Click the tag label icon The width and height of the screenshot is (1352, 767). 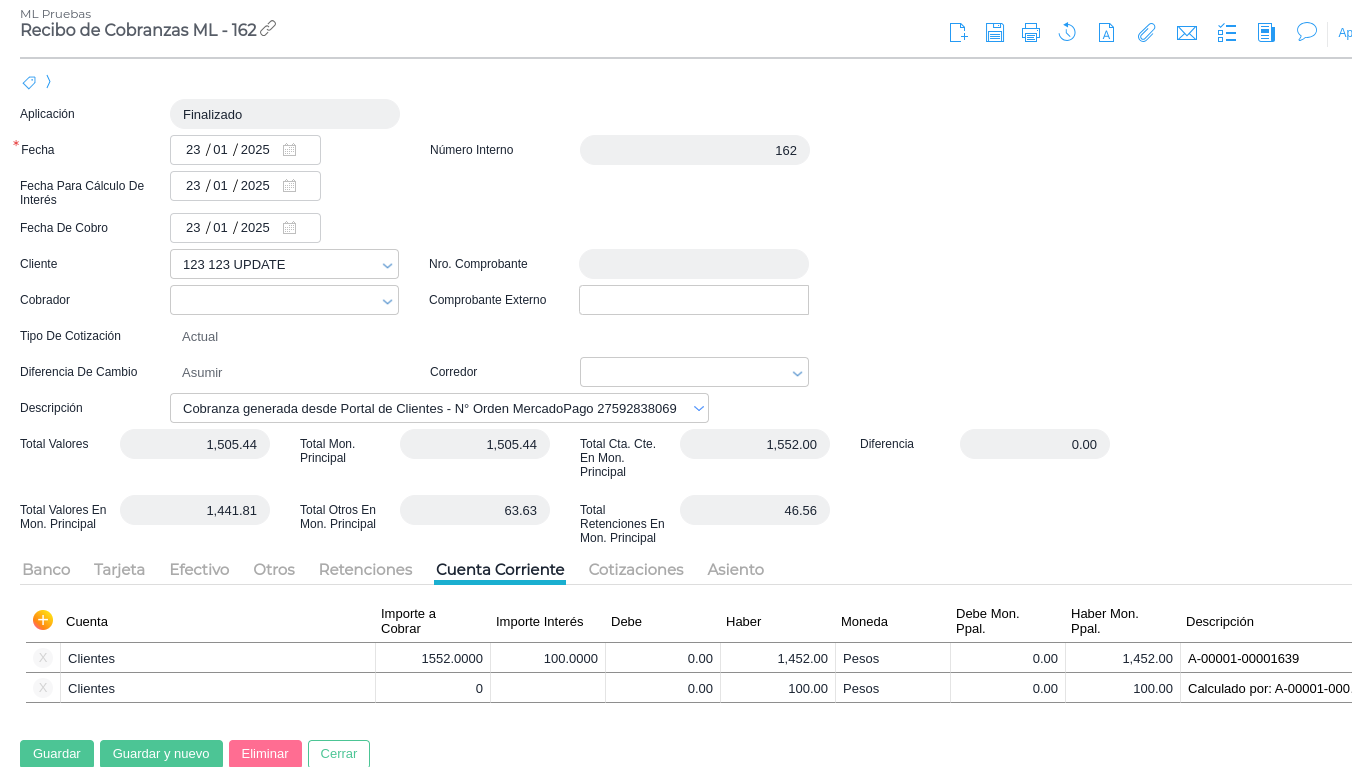(29, 82)
